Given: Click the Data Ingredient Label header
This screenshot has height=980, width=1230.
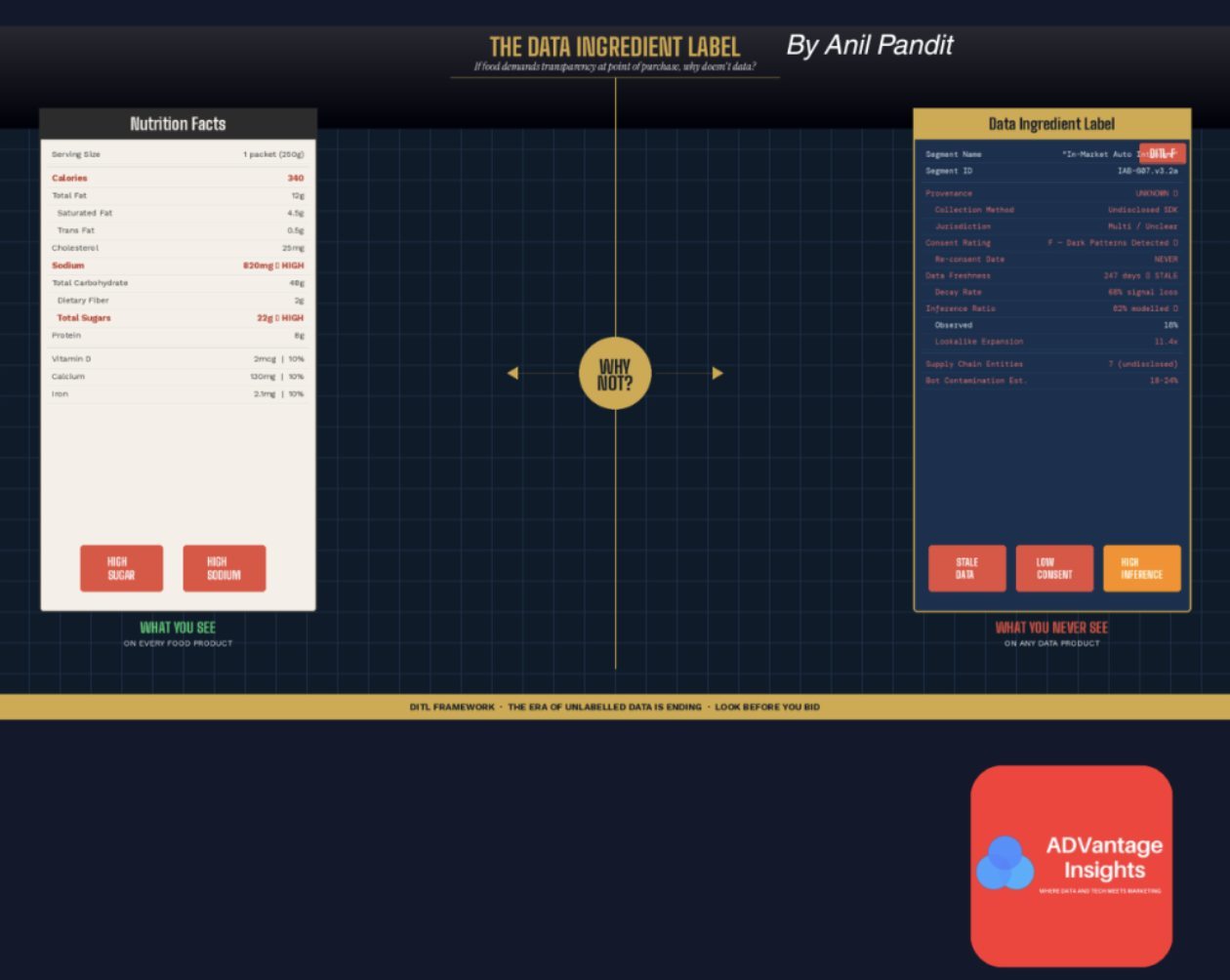Looking at the screenshot, I should pyautogui.click(x=1051, y=124).
